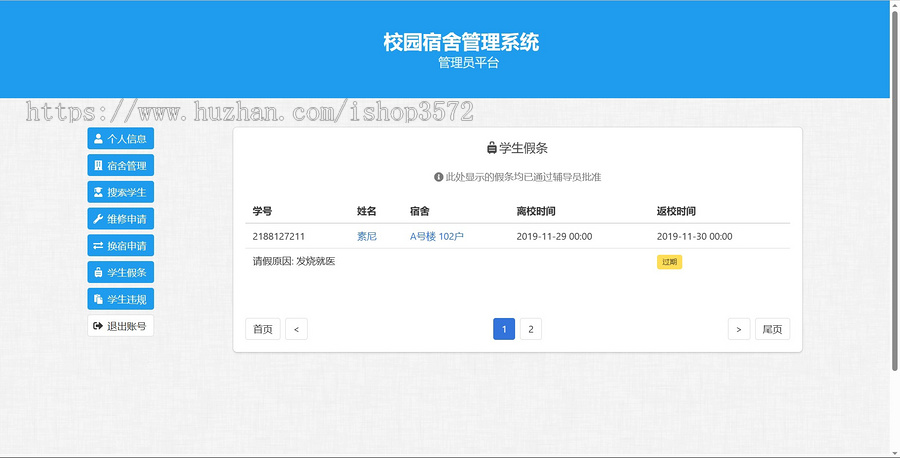Select 换宿申请 in the sidebar
This screenshot has height=458, width=900.
121,246
